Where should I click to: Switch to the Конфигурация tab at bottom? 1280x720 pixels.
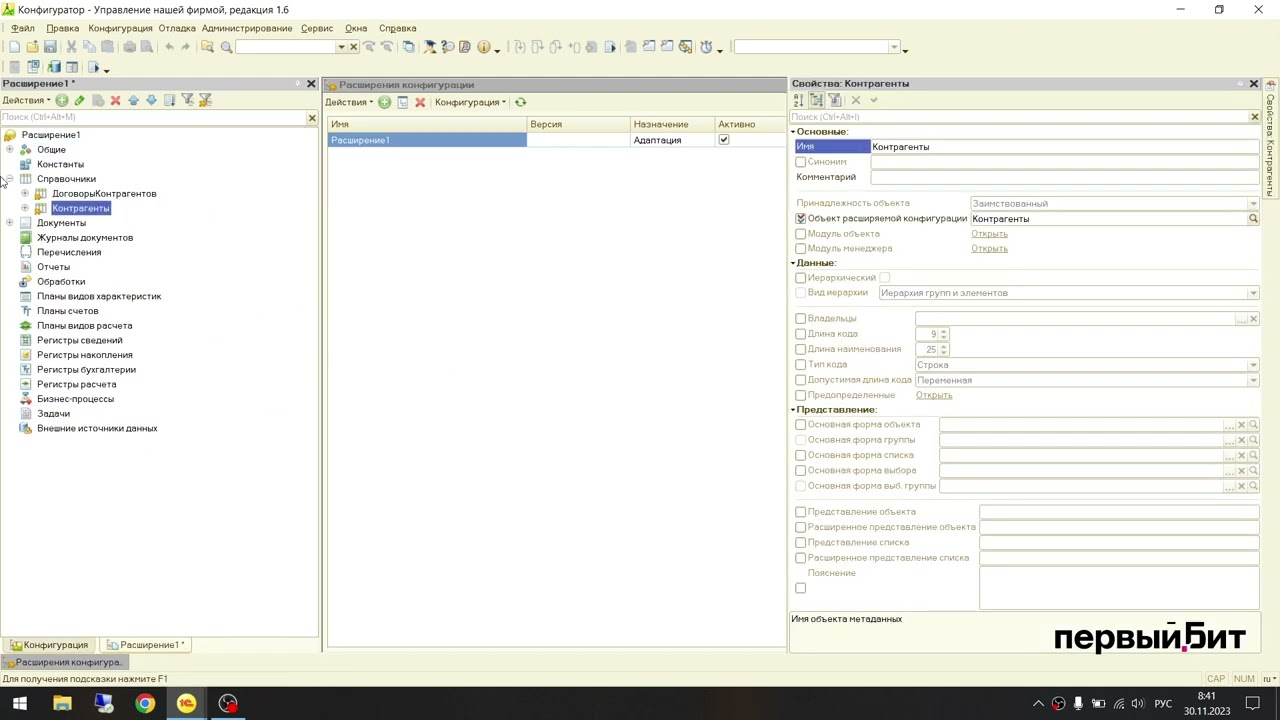(x=50, y=645)
